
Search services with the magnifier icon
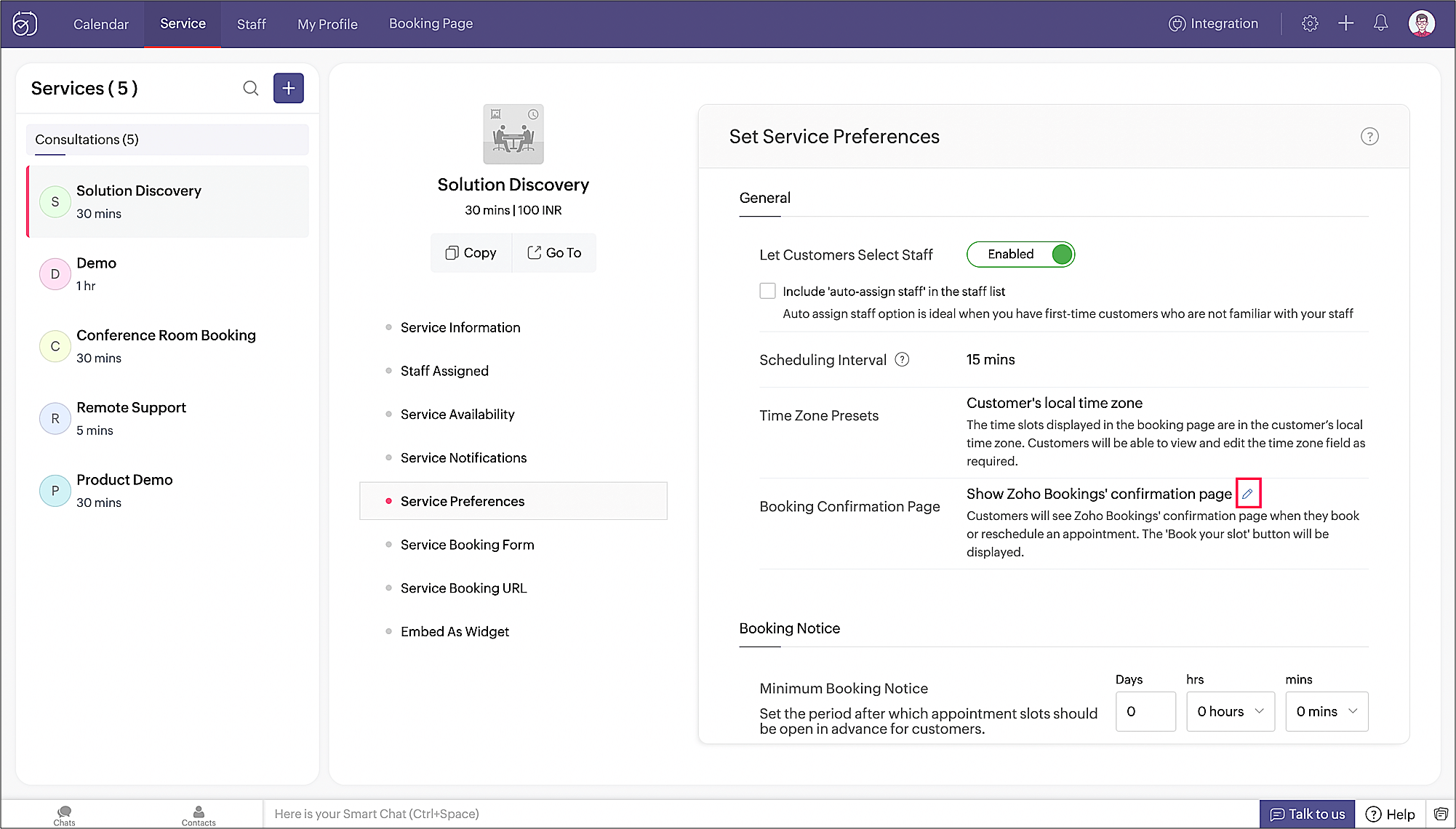tap(251, 89)
